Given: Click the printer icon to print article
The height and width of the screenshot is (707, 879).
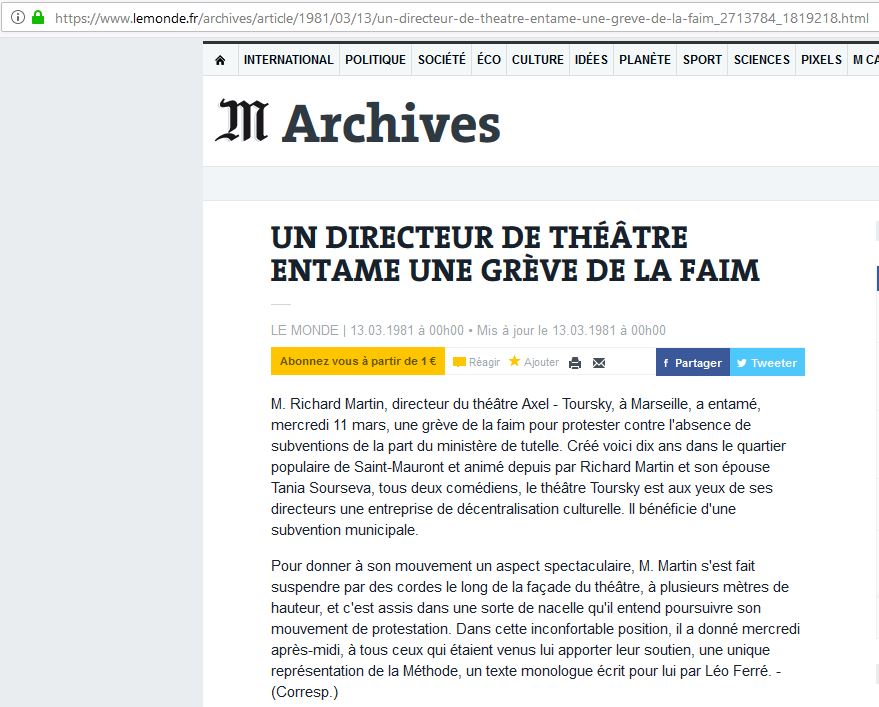Looking at the screenshot, I should click(x=575, y=363).
